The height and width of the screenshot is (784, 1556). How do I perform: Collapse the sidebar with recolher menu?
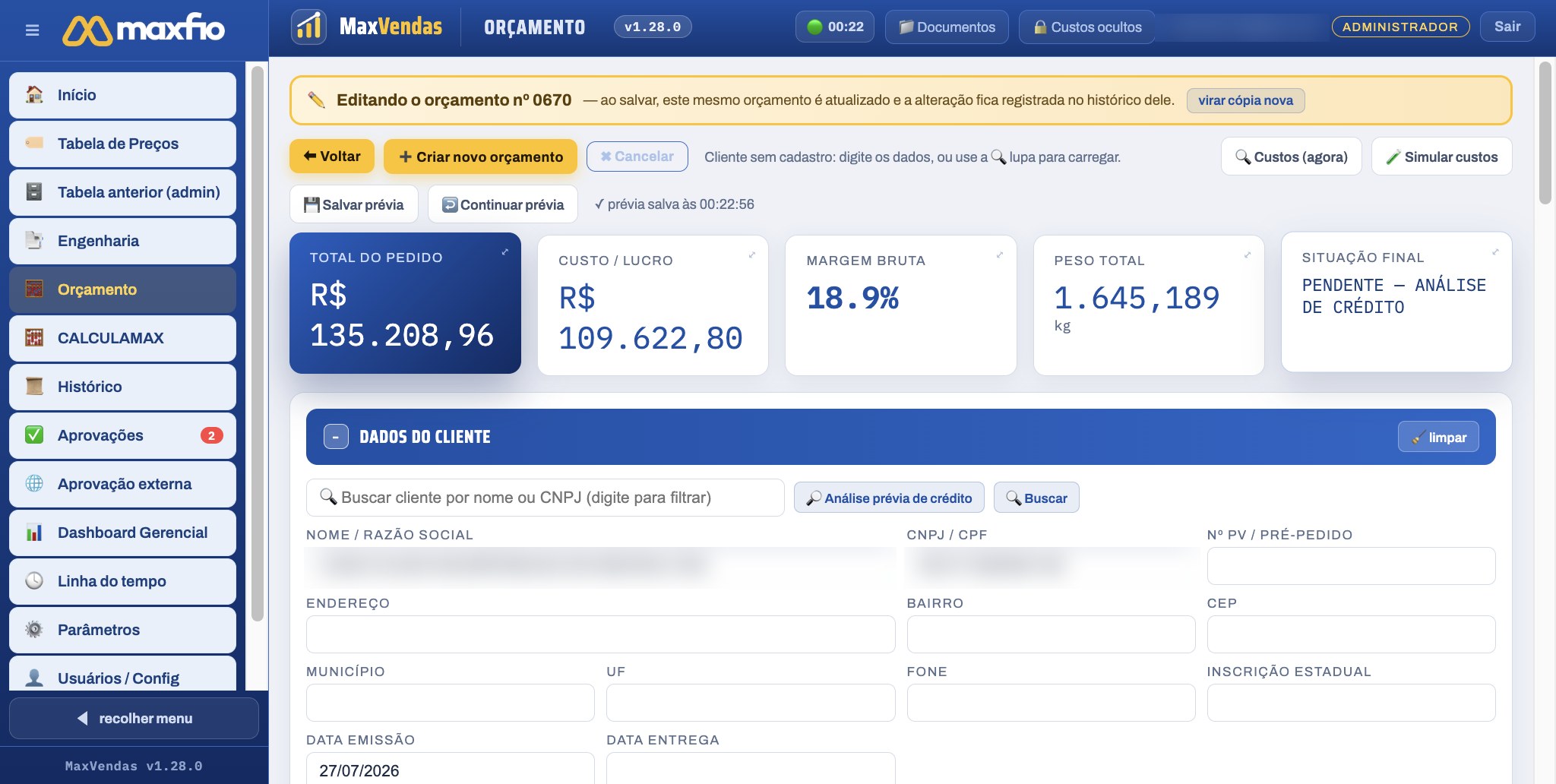pos(134,718)
